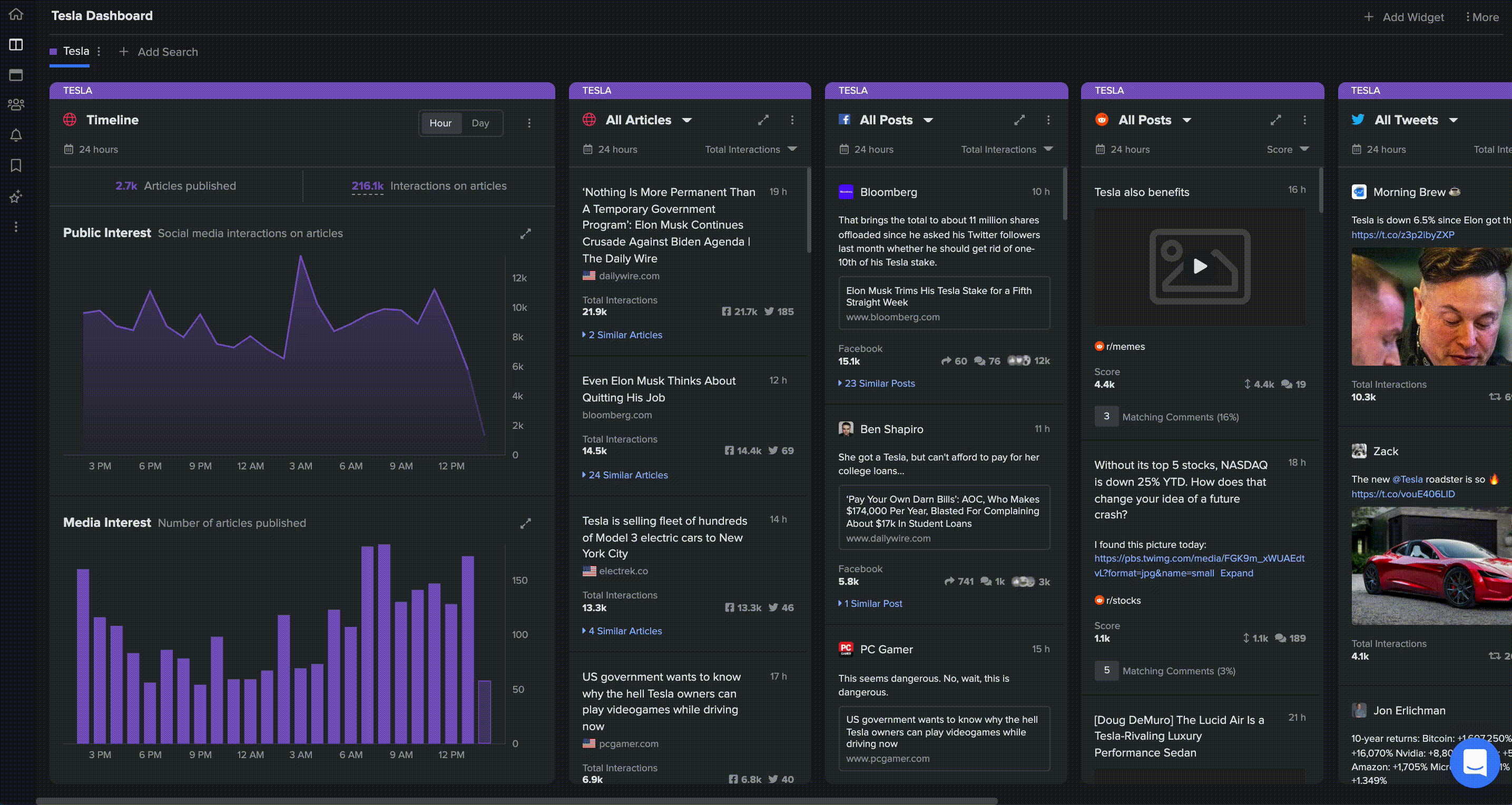Expand the Media Interest chart

pyautogui.click(x=525, y=523)
